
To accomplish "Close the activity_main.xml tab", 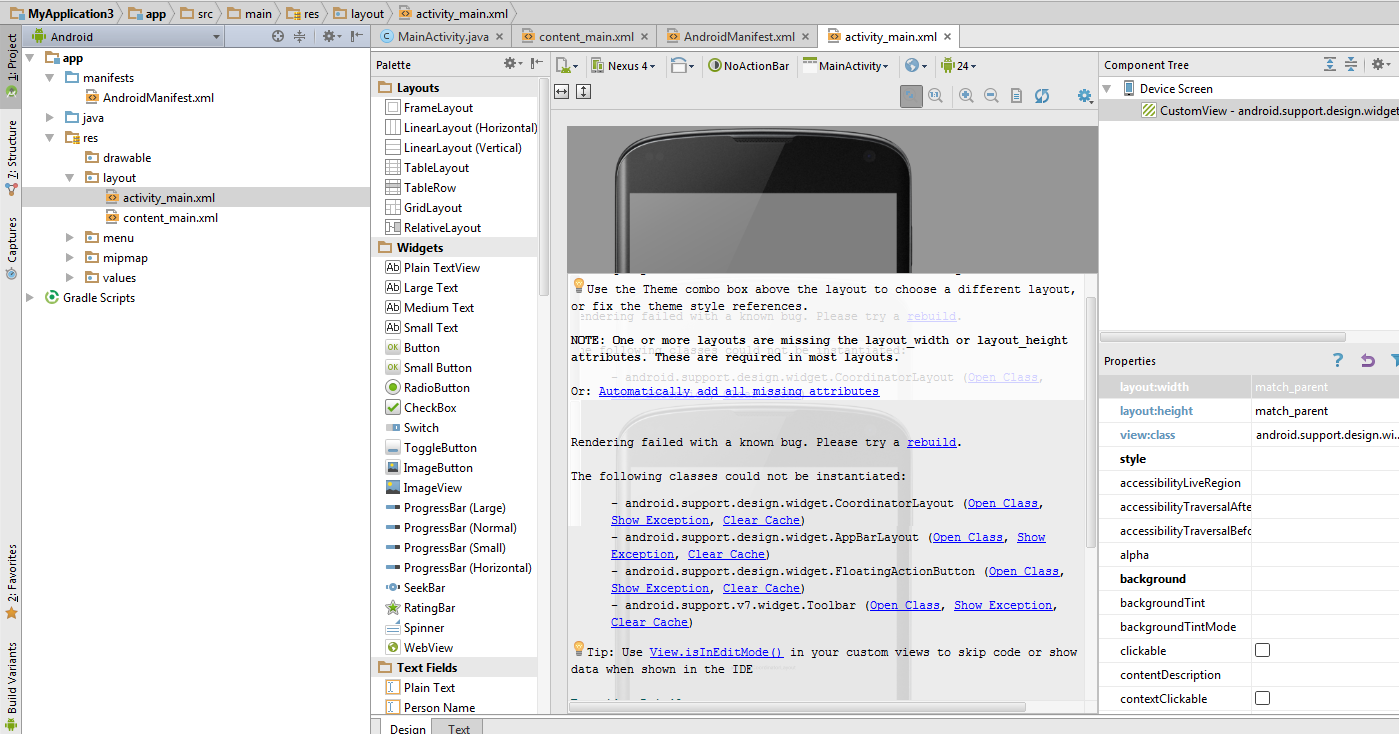I will click(x=948, y=36).
